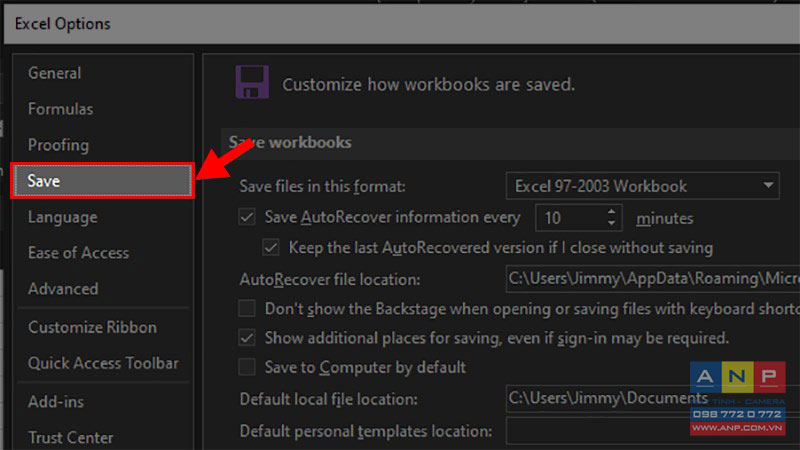
Task: Go to Ease of Access settings
Action: pyautogui.click(x=78, y=253)
